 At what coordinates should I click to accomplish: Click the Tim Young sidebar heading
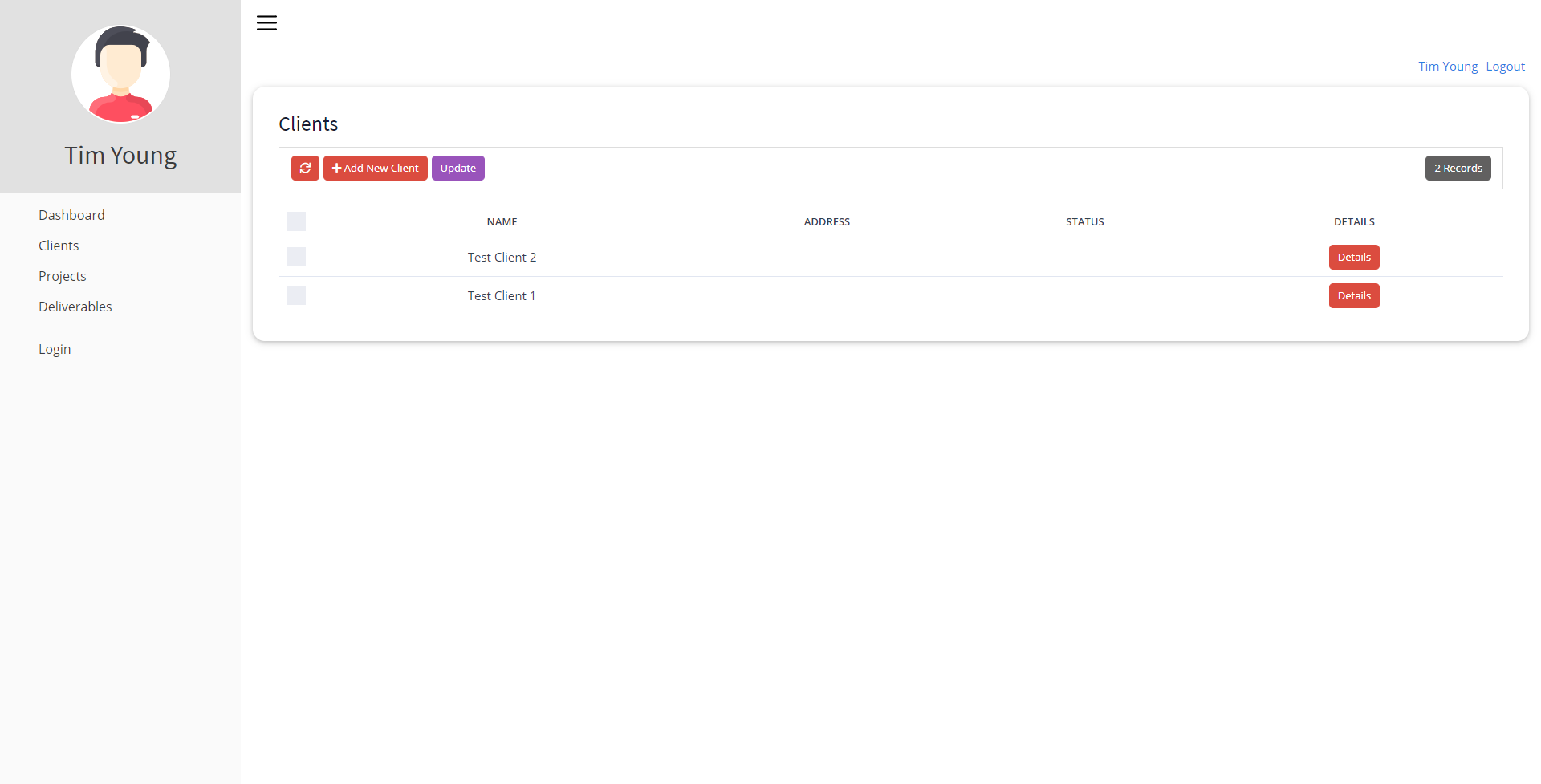pyautogui.click(x=120, y=156)
